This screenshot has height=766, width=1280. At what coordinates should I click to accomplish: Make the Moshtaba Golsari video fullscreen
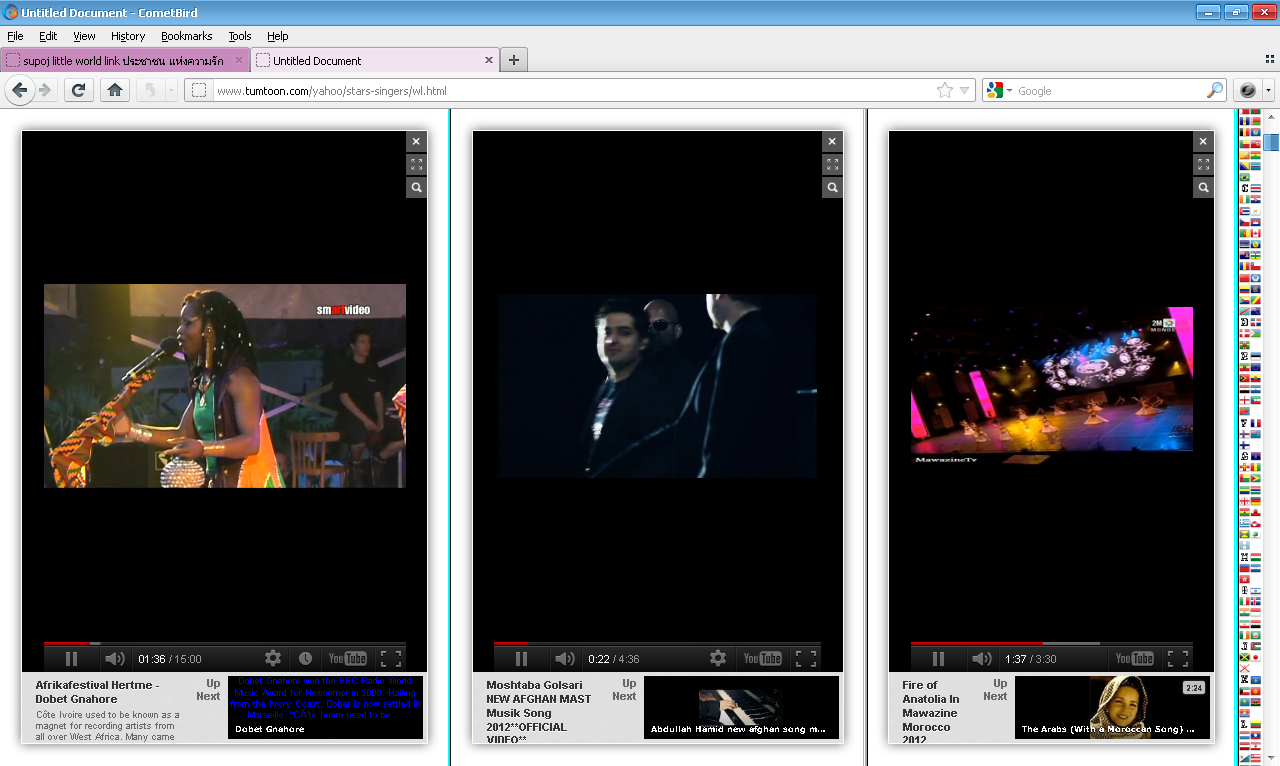click(805, 658)
